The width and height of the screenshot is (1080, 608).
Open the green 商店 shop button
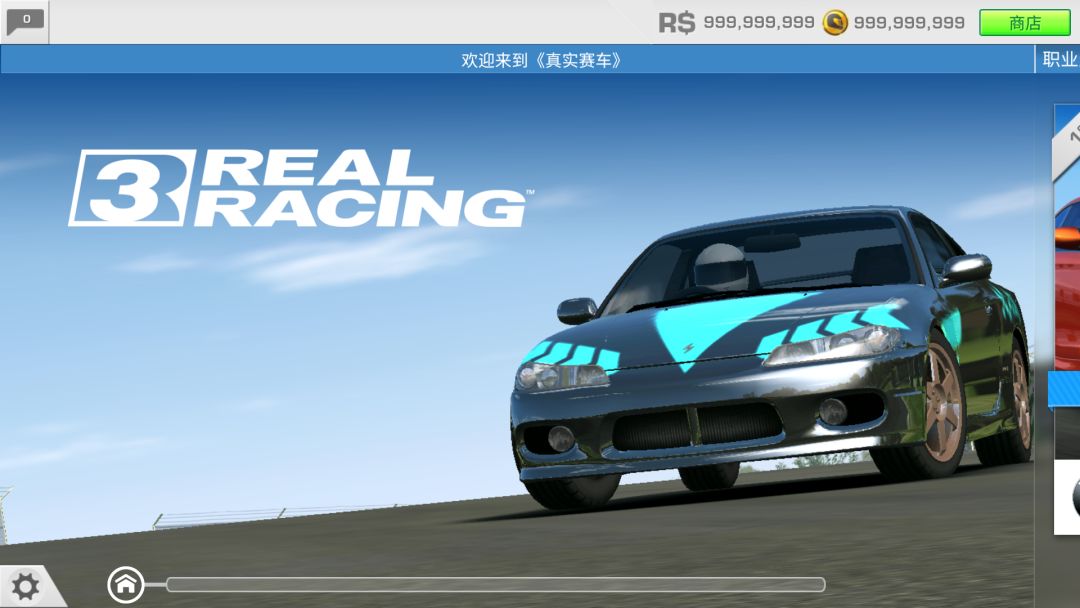tap(1025, 23)
